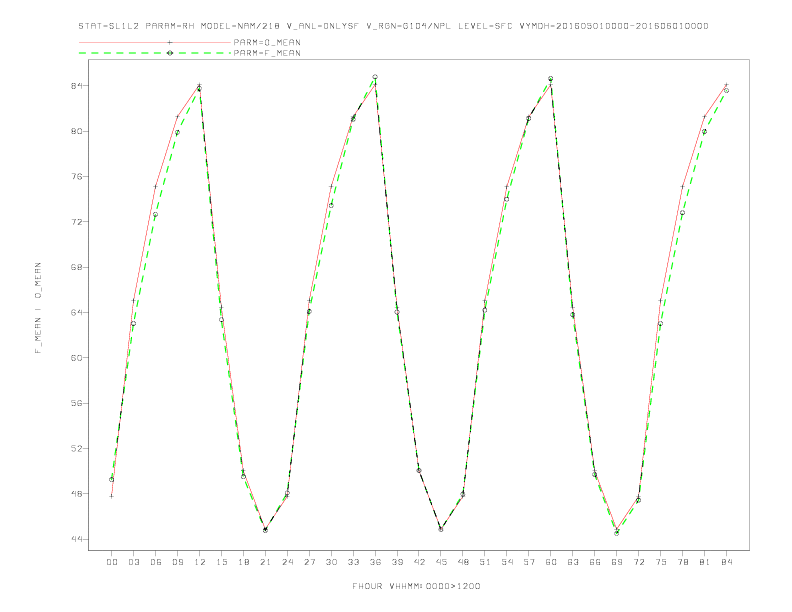Viewport: 792px width, 612px height.
Task: Click the x-axis tick label 06
Action: 156,562
